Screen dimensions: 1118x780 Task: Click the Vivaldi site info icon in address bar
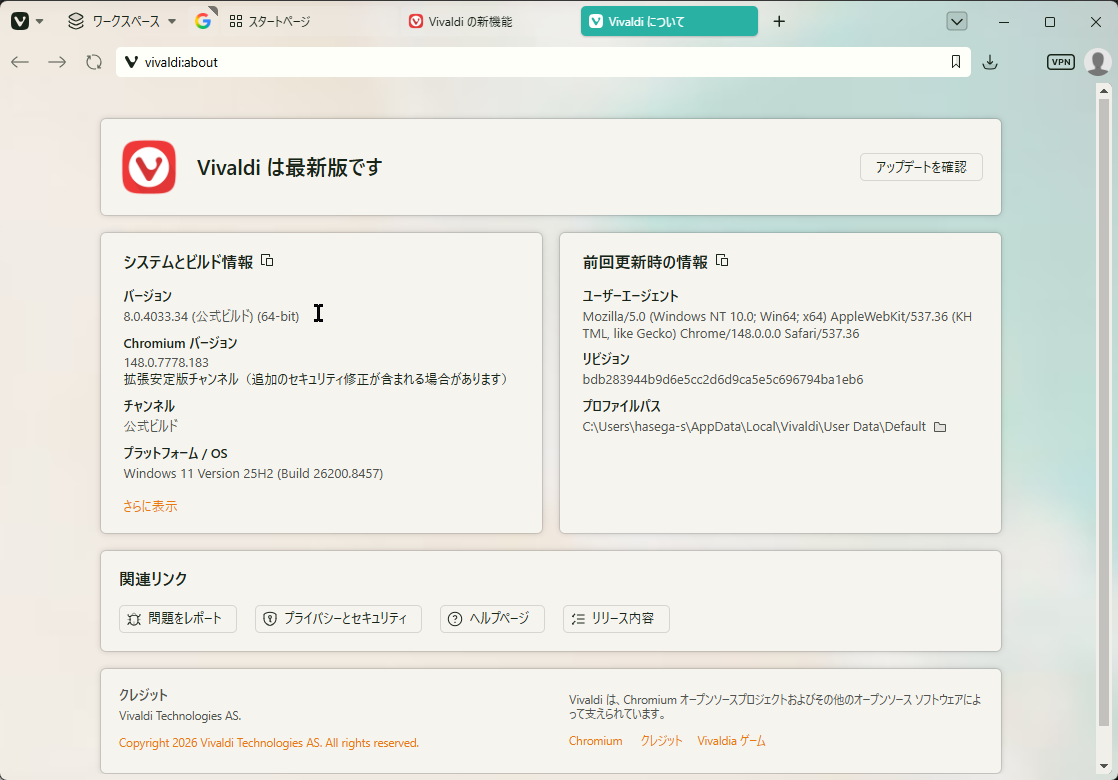coord(131,62)
